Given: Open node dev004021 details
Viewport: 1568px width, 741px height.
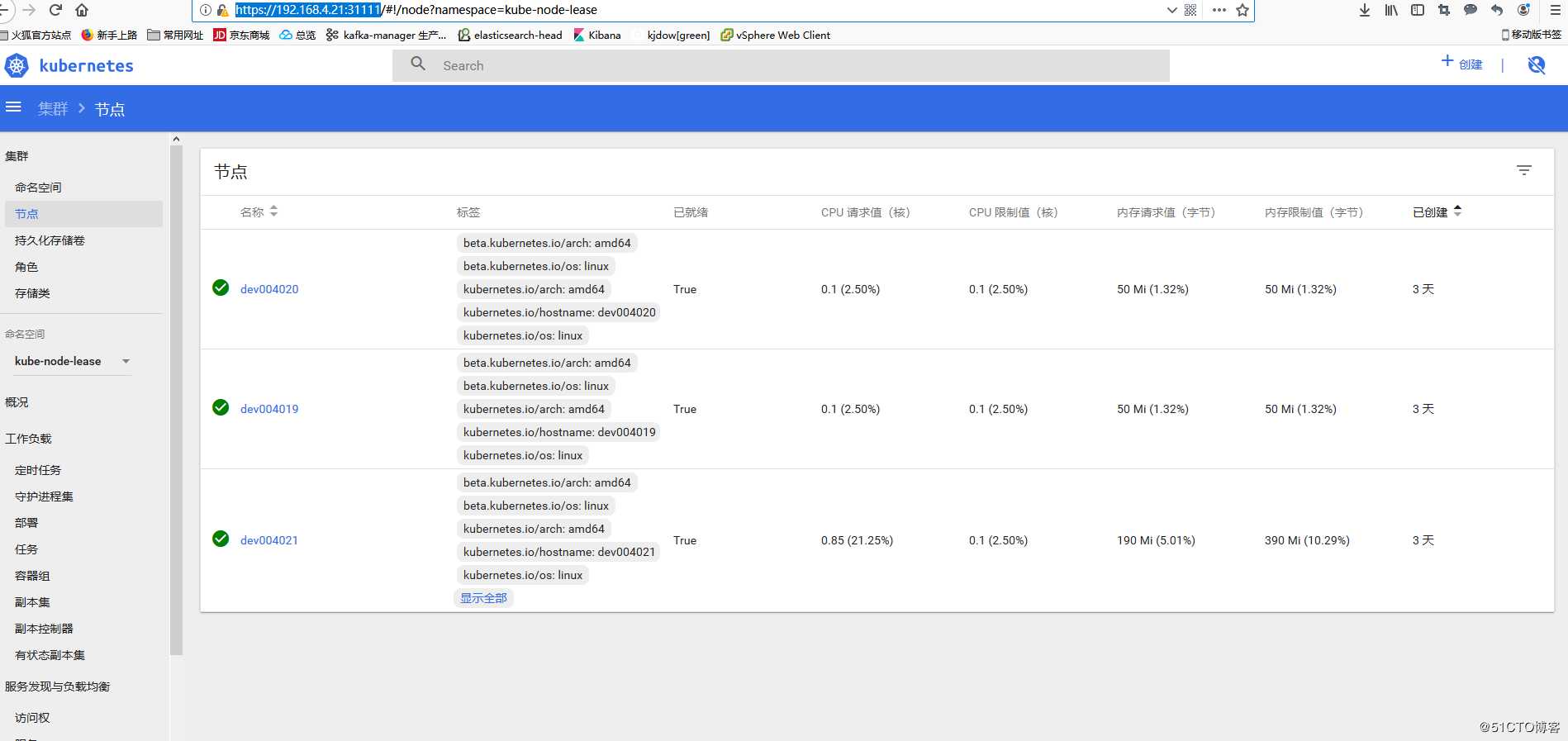Looking at the screenshot, I should tap(269, 540).
